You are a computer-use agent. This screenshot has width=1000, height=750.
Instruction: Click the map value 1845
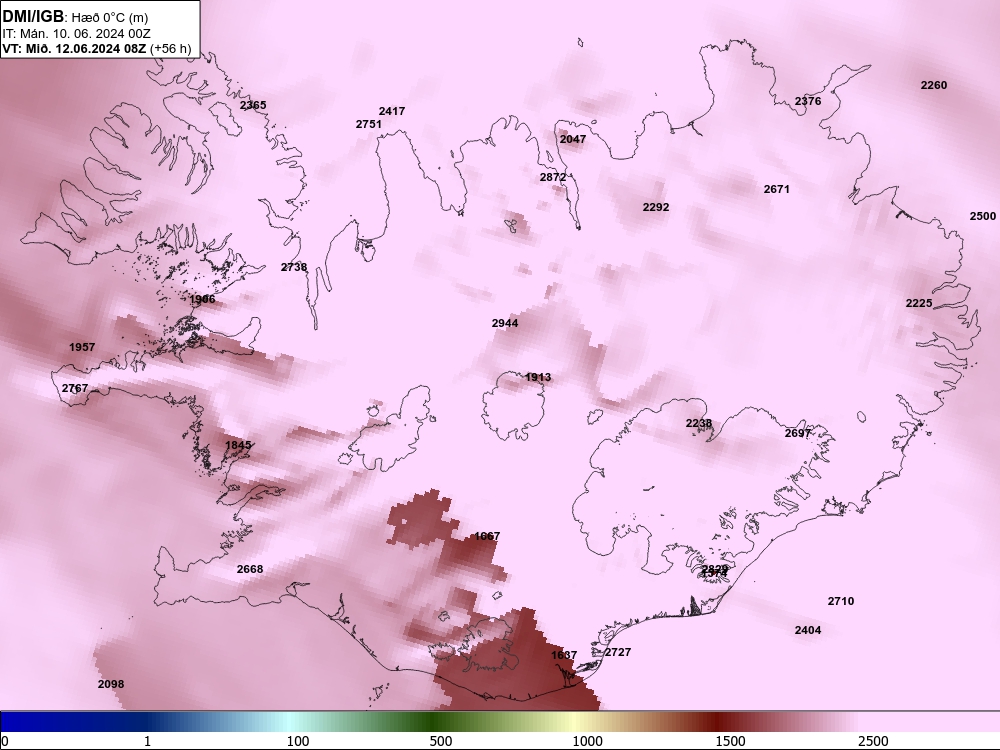pyautogui.click(x=238, y=445)
